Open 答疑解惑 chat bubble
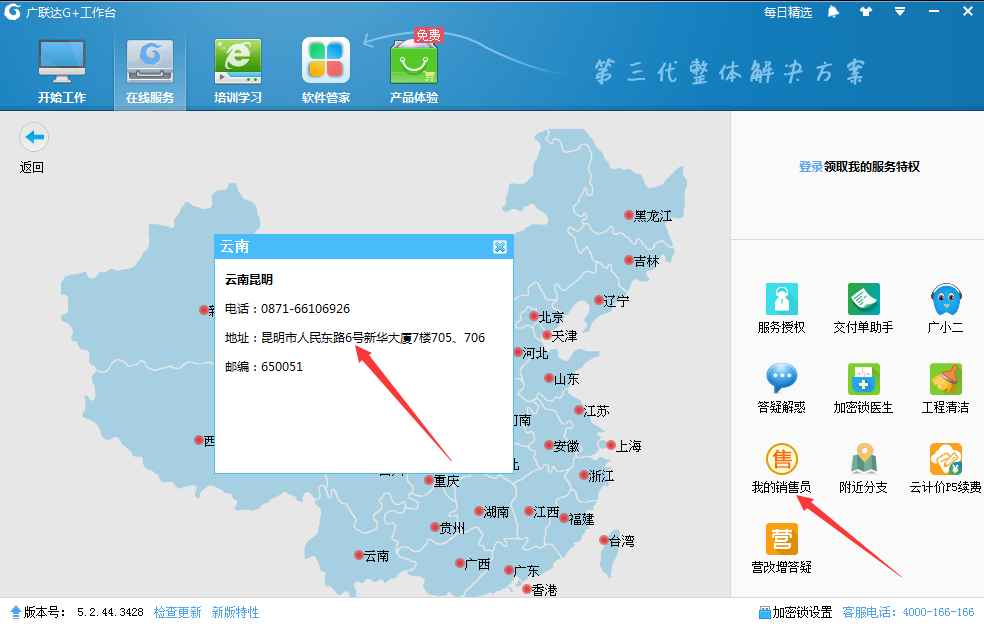The image size is (984, 626). pos(781,378)
